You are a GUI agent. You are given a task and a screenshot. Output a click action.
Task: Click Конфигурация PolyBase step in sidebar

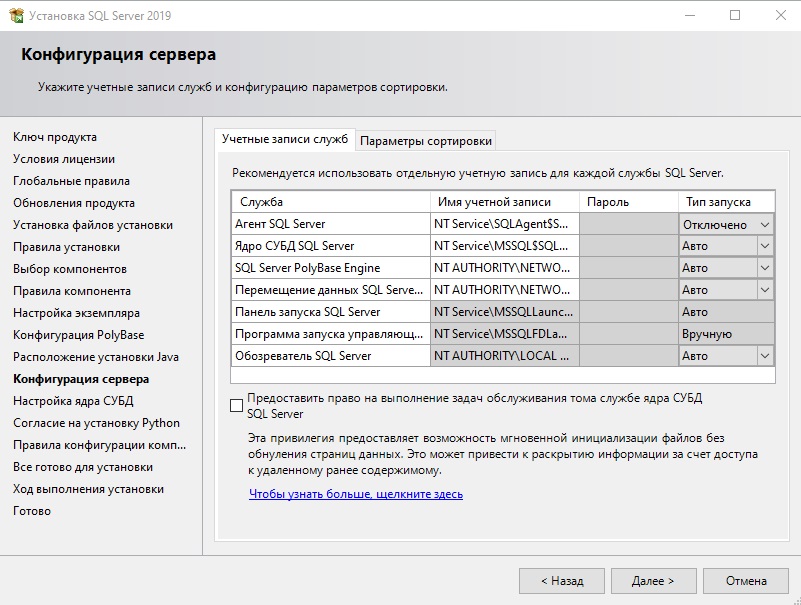pos(79,335)
